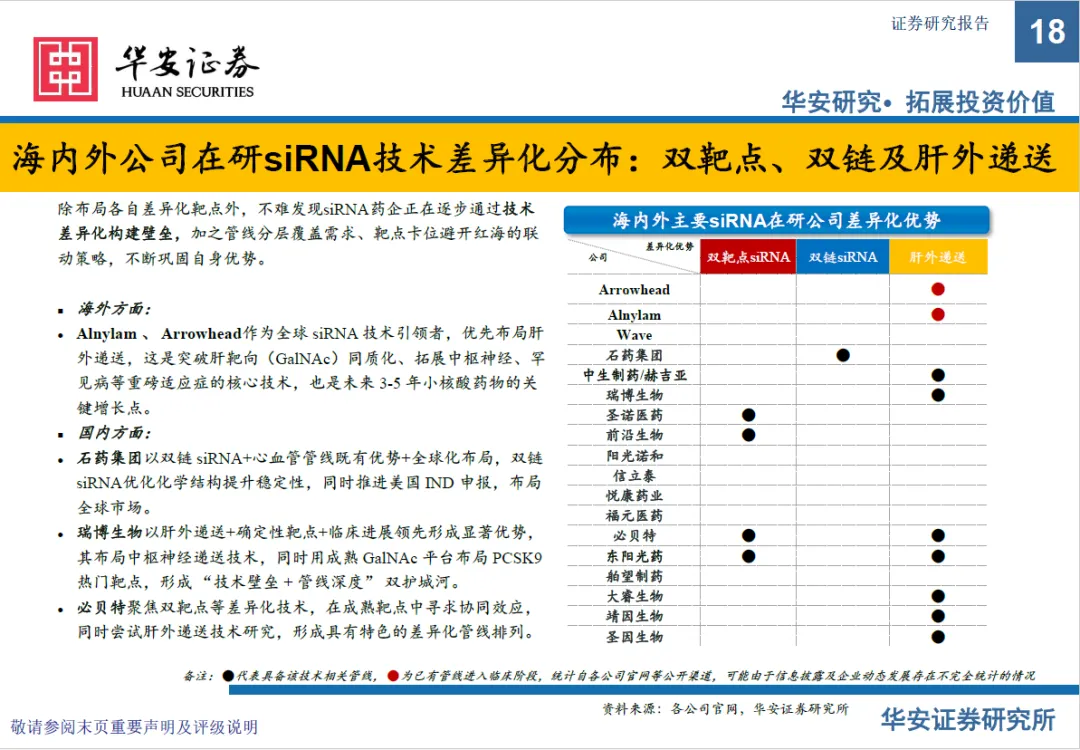This screenshot has width=1080, height=750.
Task: Select the 东阳光药 row label
Action: tap(634, 556)
